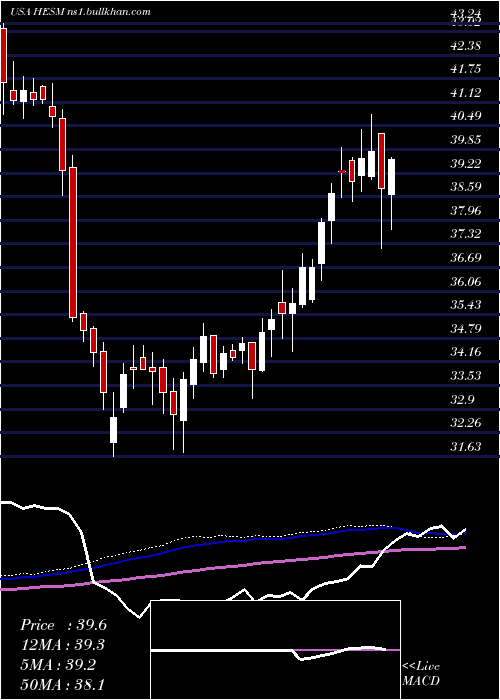Click the 43.24 price axis label
Viewport: 500px width, 700px height.
point(465,13)
